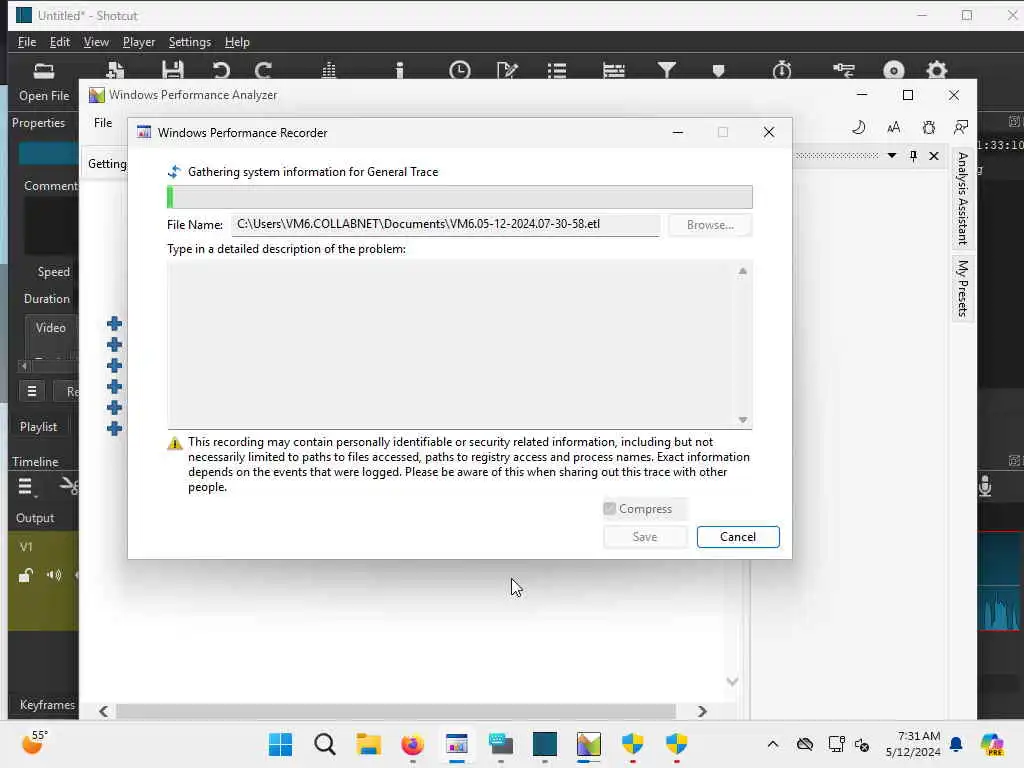Open the Recent clock icon in Shotcut

(x=460, y=70)
